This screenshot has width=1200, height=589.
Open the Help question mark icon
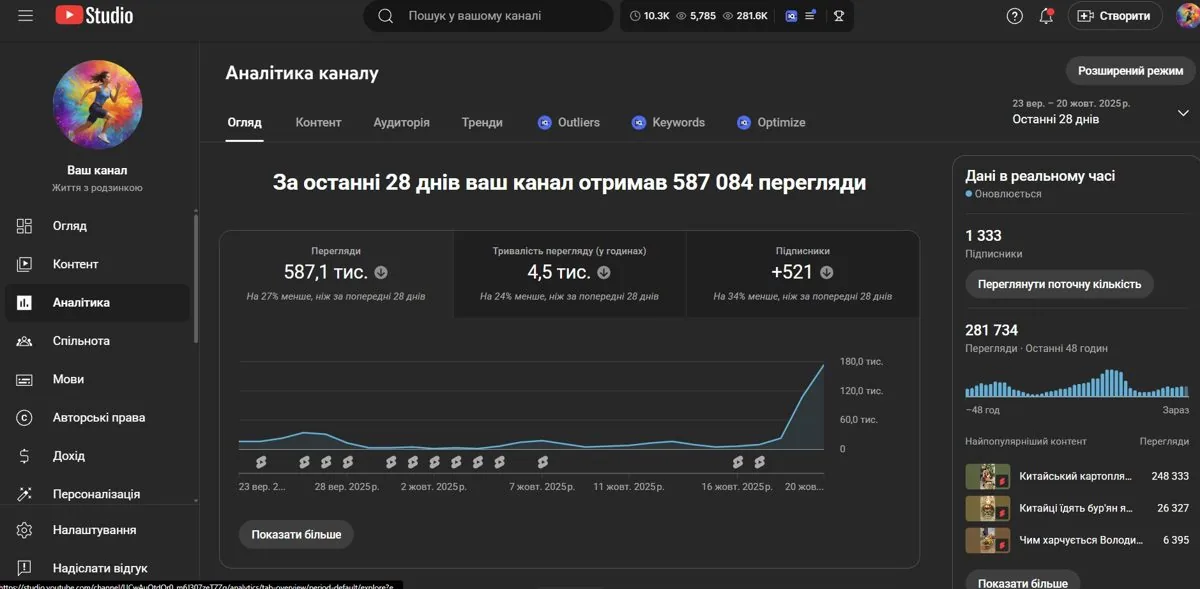click(x=1015, y=16)
